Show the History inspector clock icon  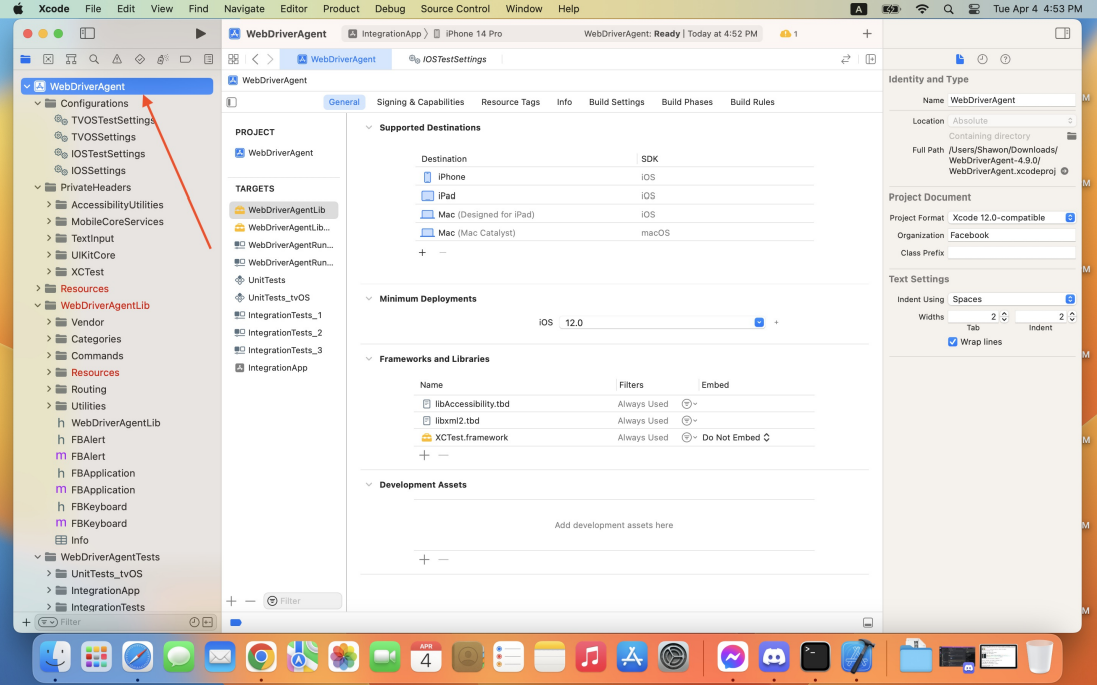(982, 59)
